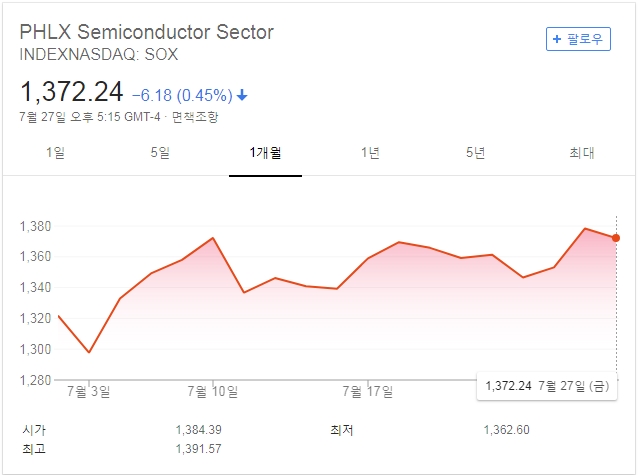Open the 최대 maximum range tab

point(581,153)
